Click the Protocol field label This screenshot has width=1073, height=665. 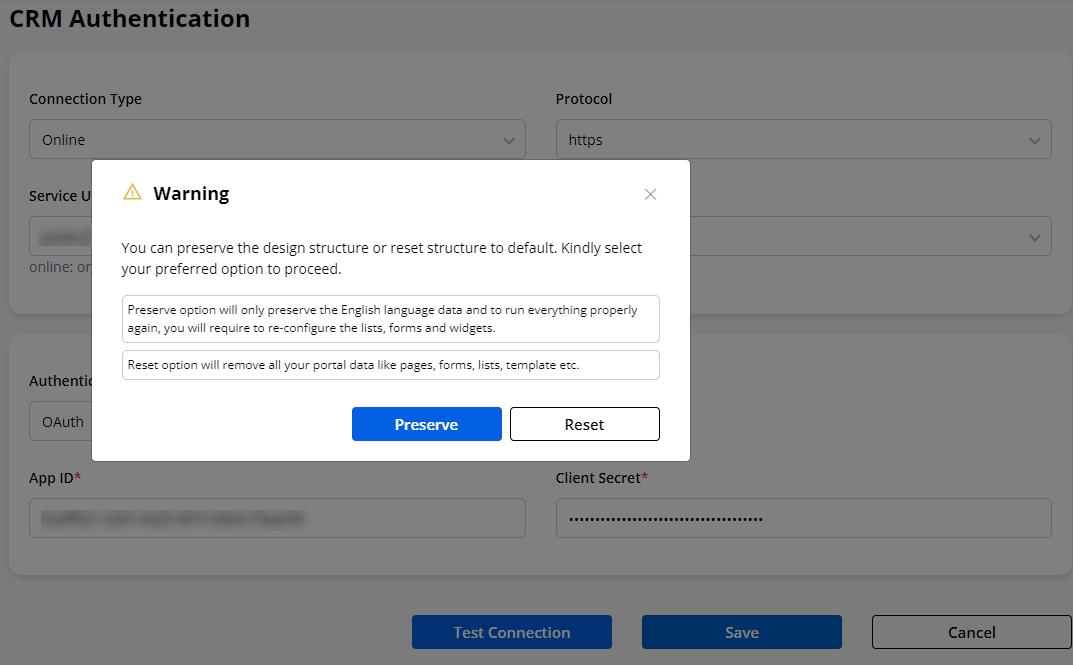584,99
